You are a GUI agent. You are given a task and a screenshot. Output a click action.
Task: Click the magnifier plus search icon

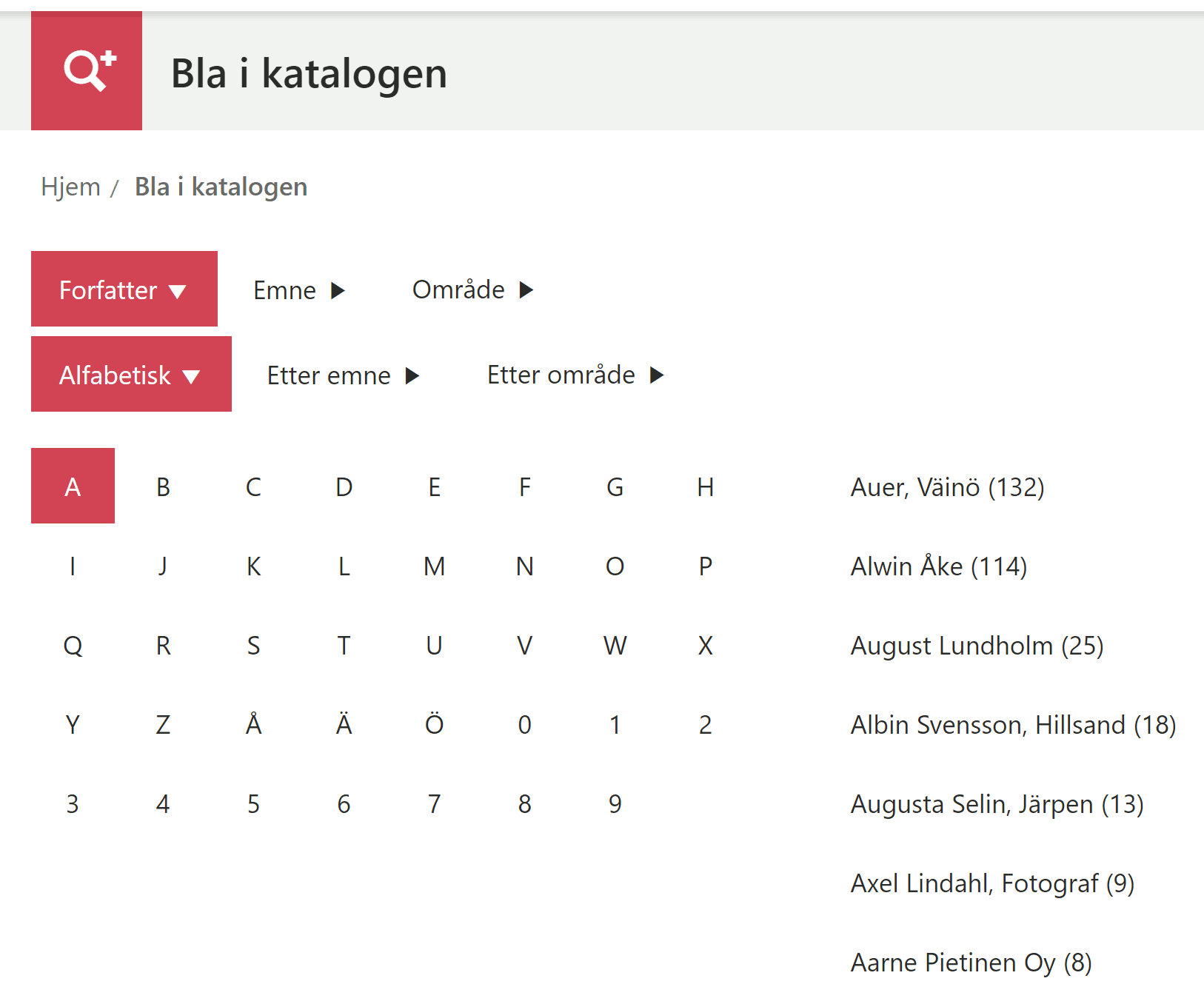(x=87, y=71)
